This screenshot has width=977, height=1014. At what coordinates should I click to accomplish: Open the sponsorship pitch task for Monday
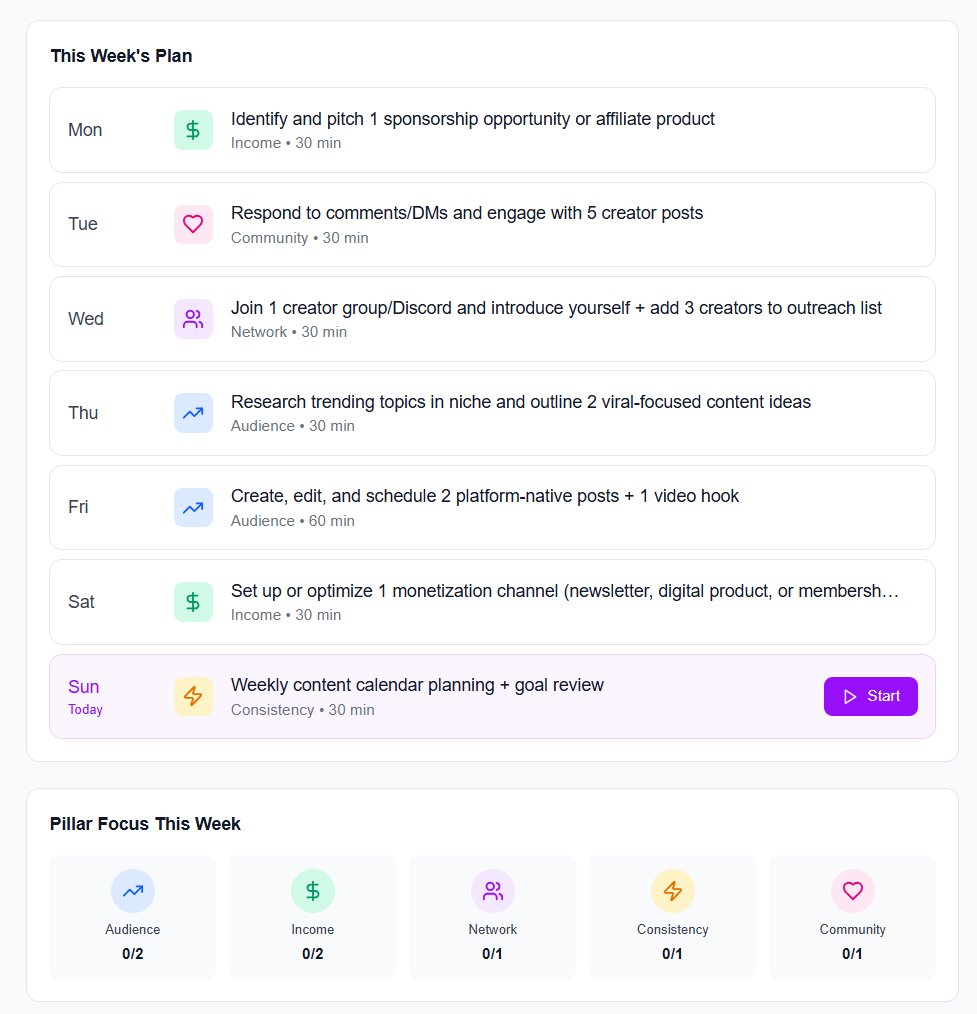(x=473, y=119)
